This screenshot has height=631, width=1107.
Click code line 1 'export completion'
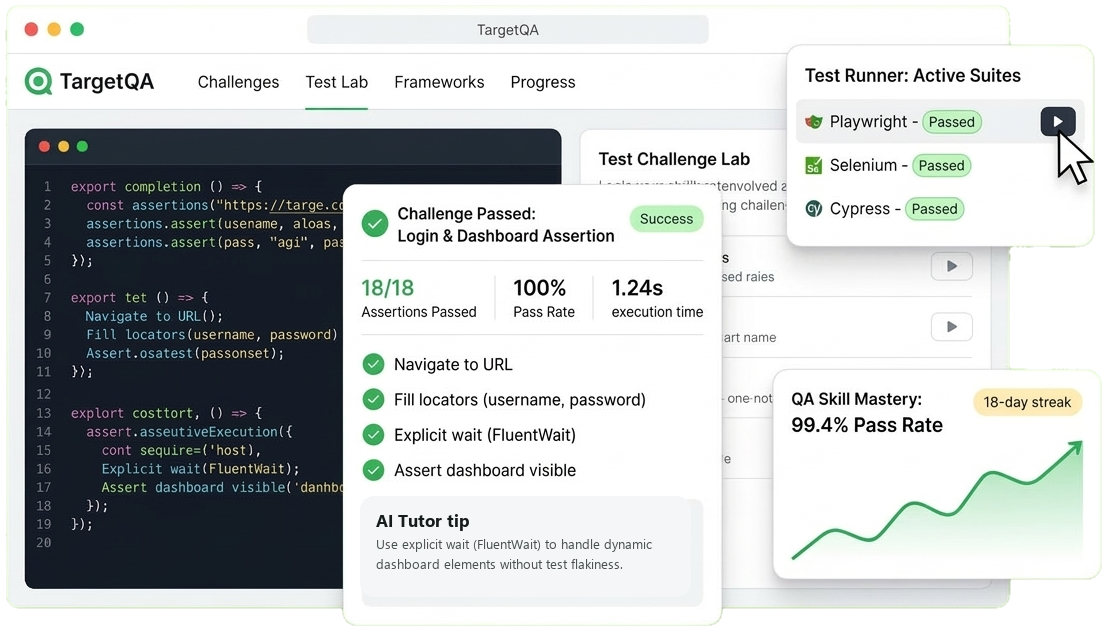click(x=166, y=186)
